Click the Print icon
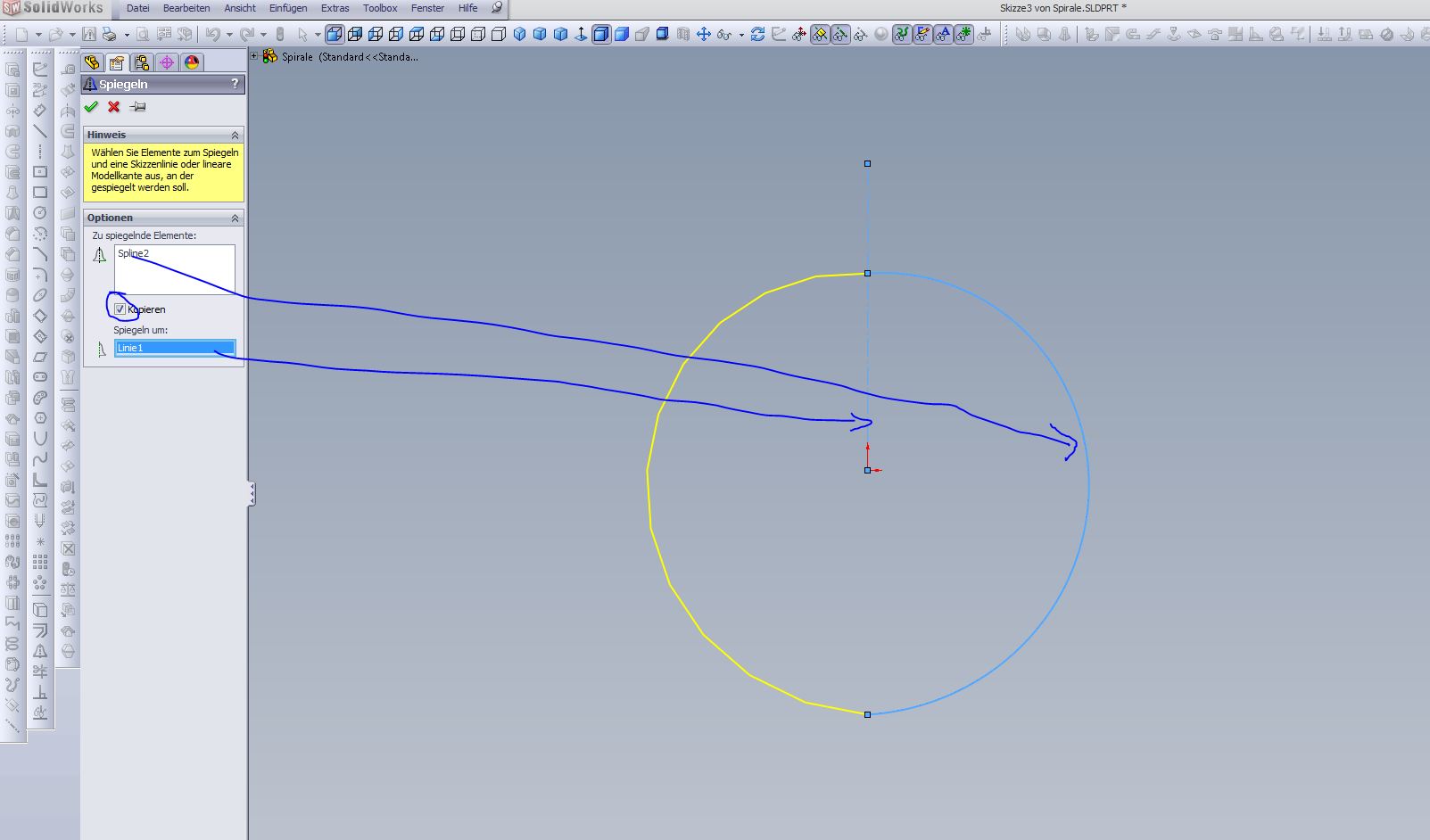1430x840 pixels. coord(109,35)
